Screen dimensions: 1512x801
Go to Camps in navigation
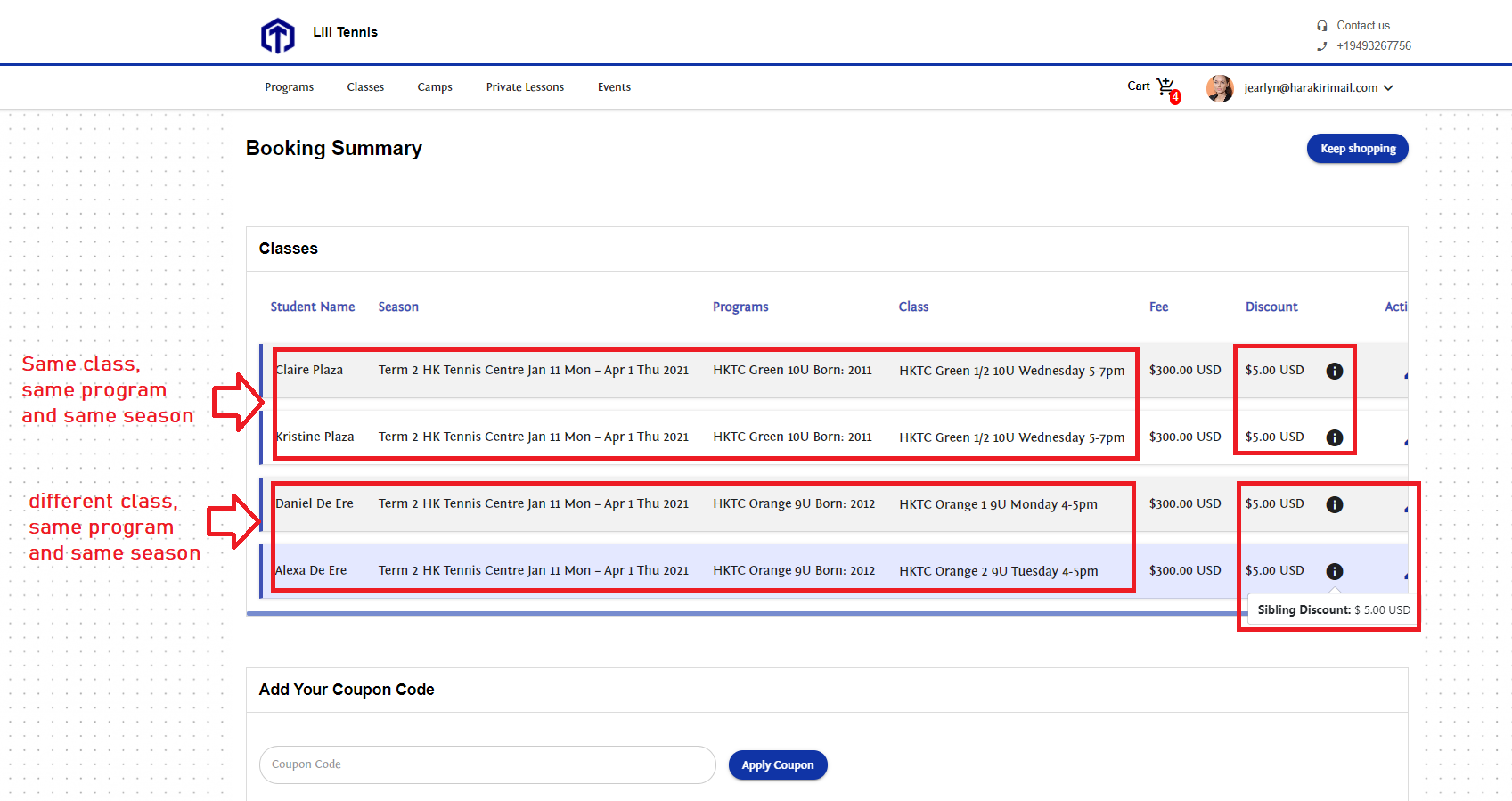pyautogui.click(x=435, y=87)
